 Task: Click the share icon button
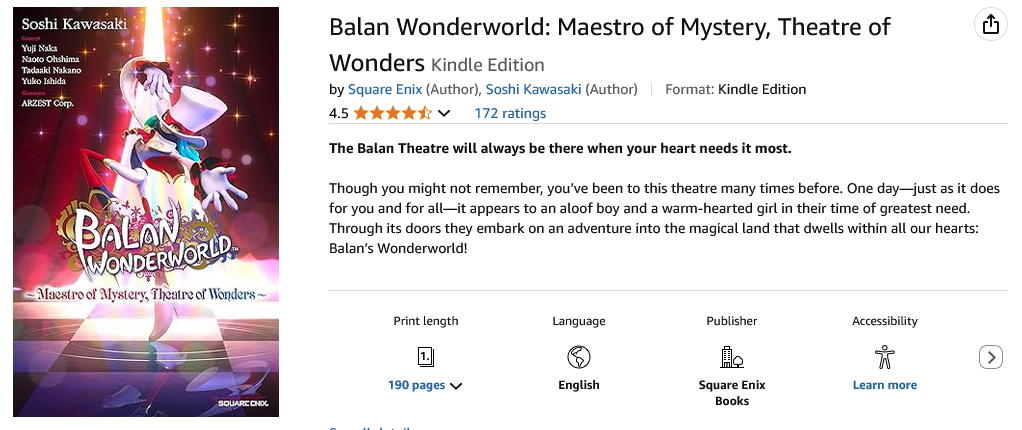[991, 25]
